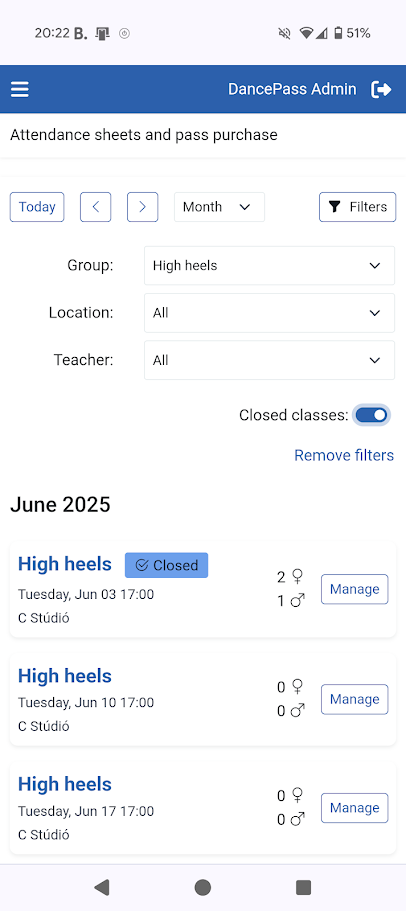The image size is (406, 911).
Task: Manage the Jun 10 High heels class
Action: point(354,699)
